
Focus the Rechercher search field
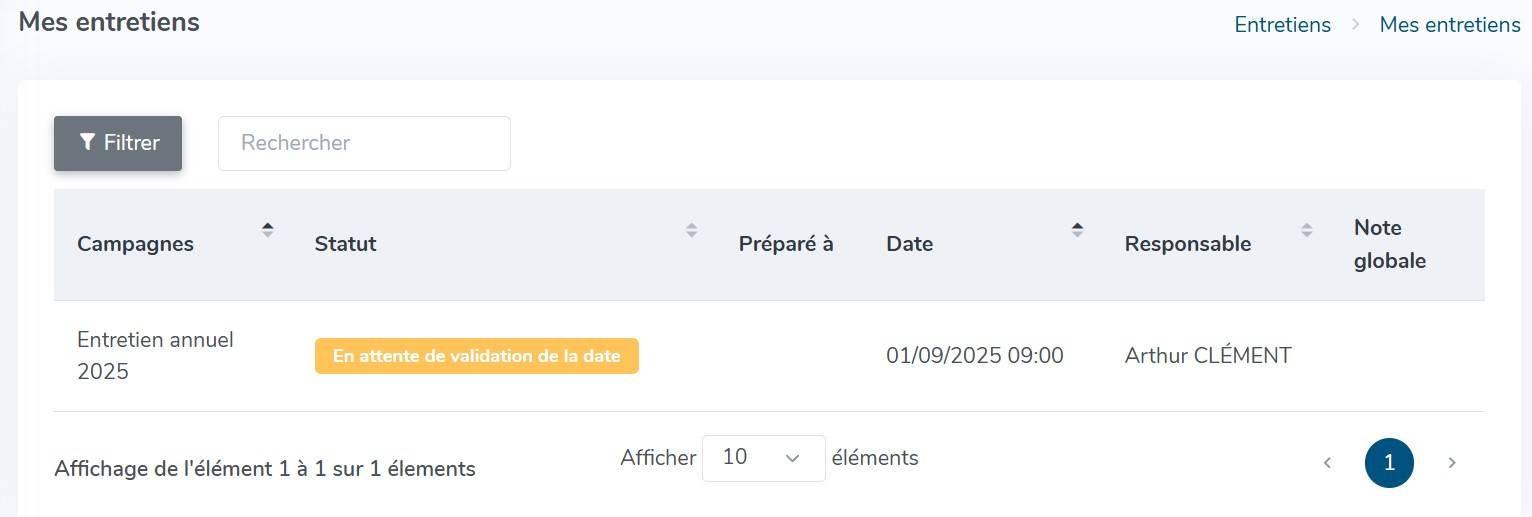pos(364,143)
